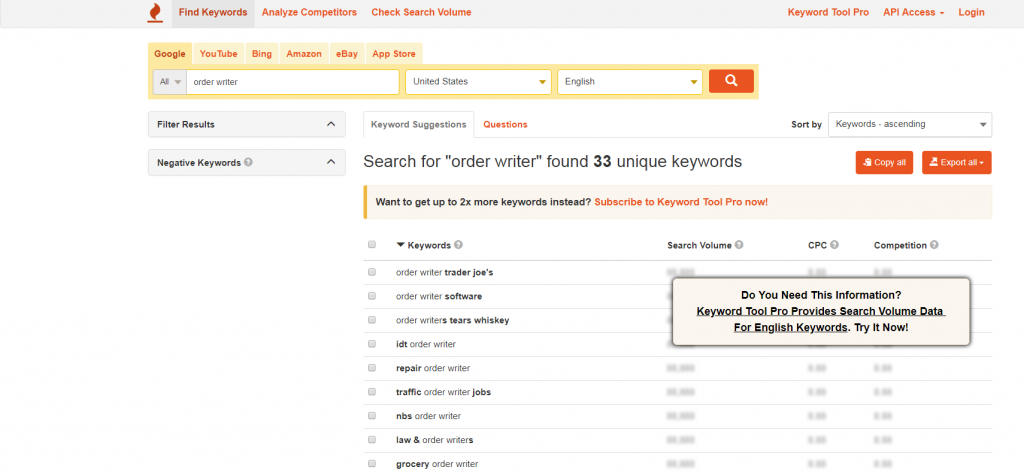
Task: Click keyword text 'law & order writers'
Action: pos(434,440)
